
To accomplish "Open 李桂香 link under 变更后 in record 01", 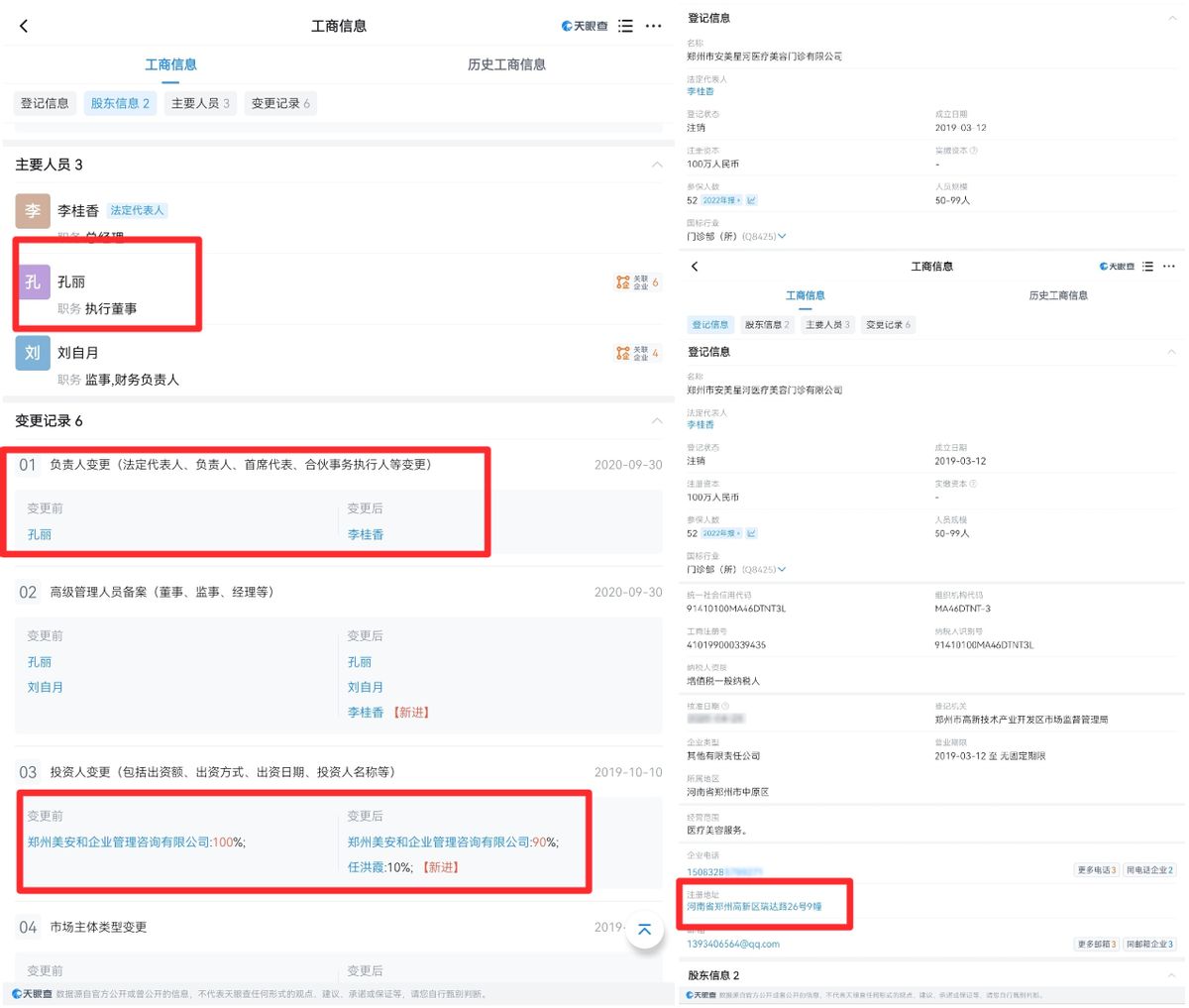I will pos(366,534).
